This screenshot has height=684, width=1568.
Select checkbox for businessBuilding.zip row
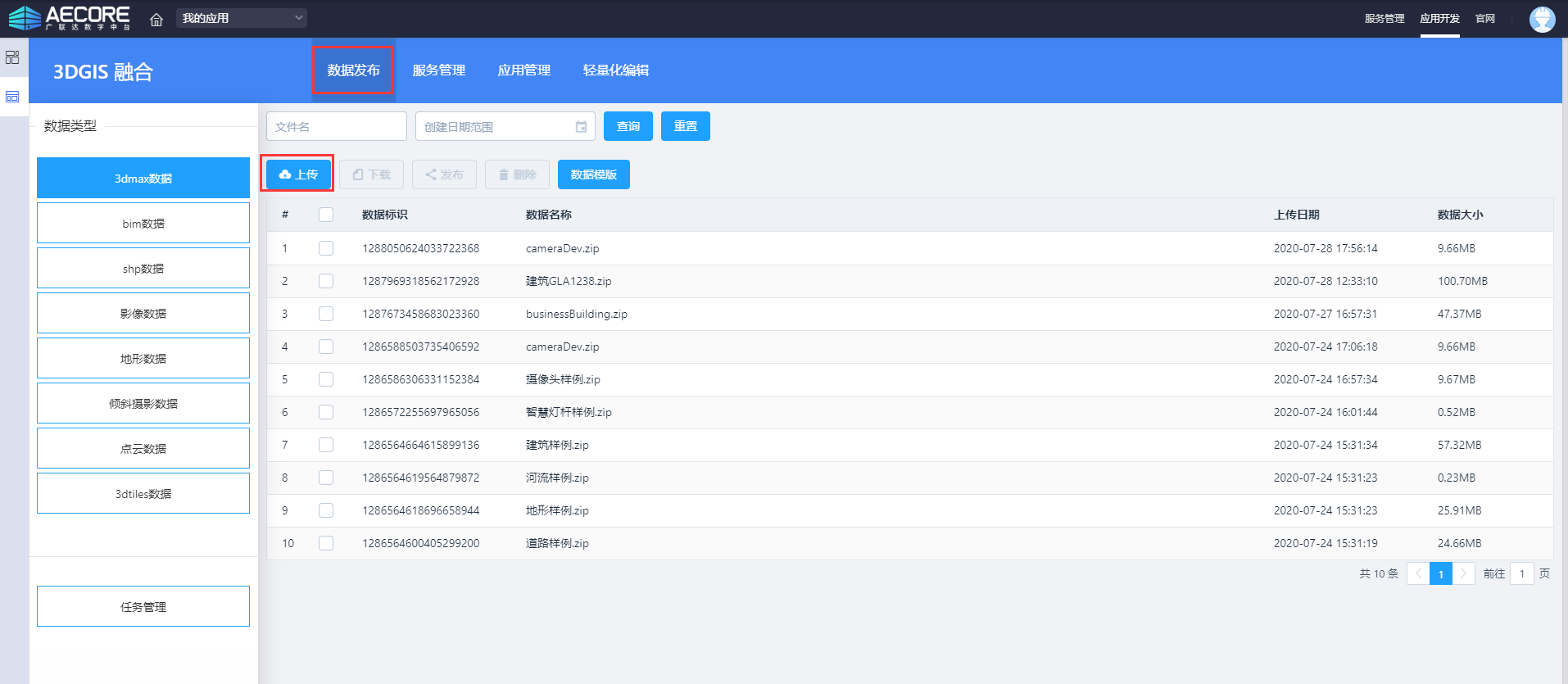pyautogui.click(x=326, y=314)
